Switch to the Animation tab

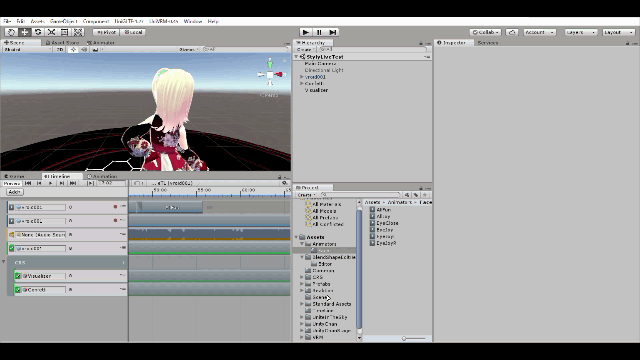102,176
